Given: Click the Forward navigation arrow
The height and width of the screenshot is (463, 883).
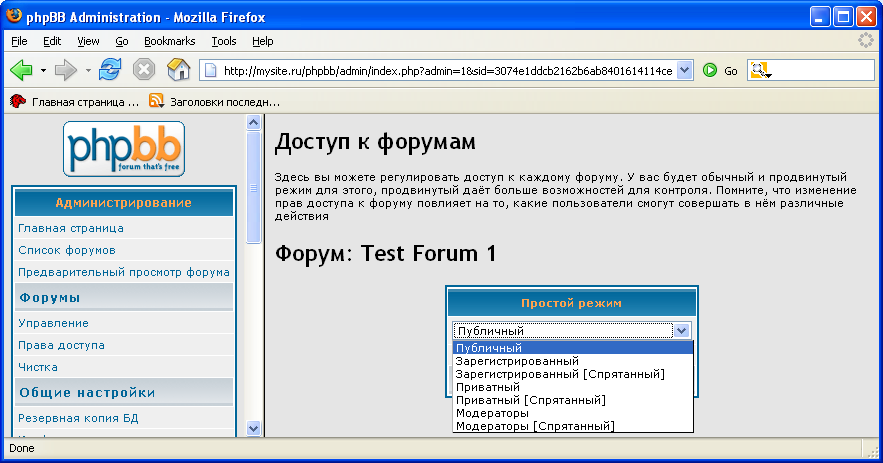Looking at the screenshot, I should [66, 70].
